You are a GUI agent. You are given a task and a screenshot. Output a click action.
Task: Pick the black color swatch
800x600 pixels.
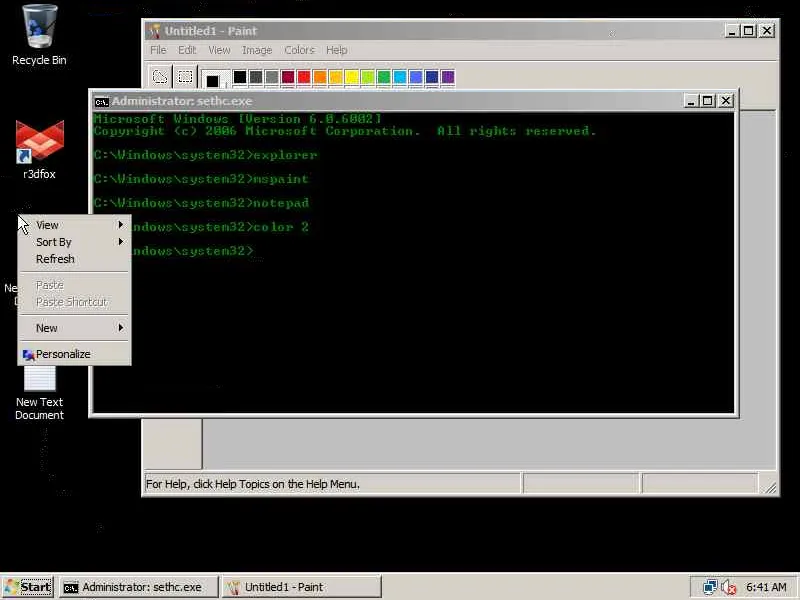tap(240, 77)
